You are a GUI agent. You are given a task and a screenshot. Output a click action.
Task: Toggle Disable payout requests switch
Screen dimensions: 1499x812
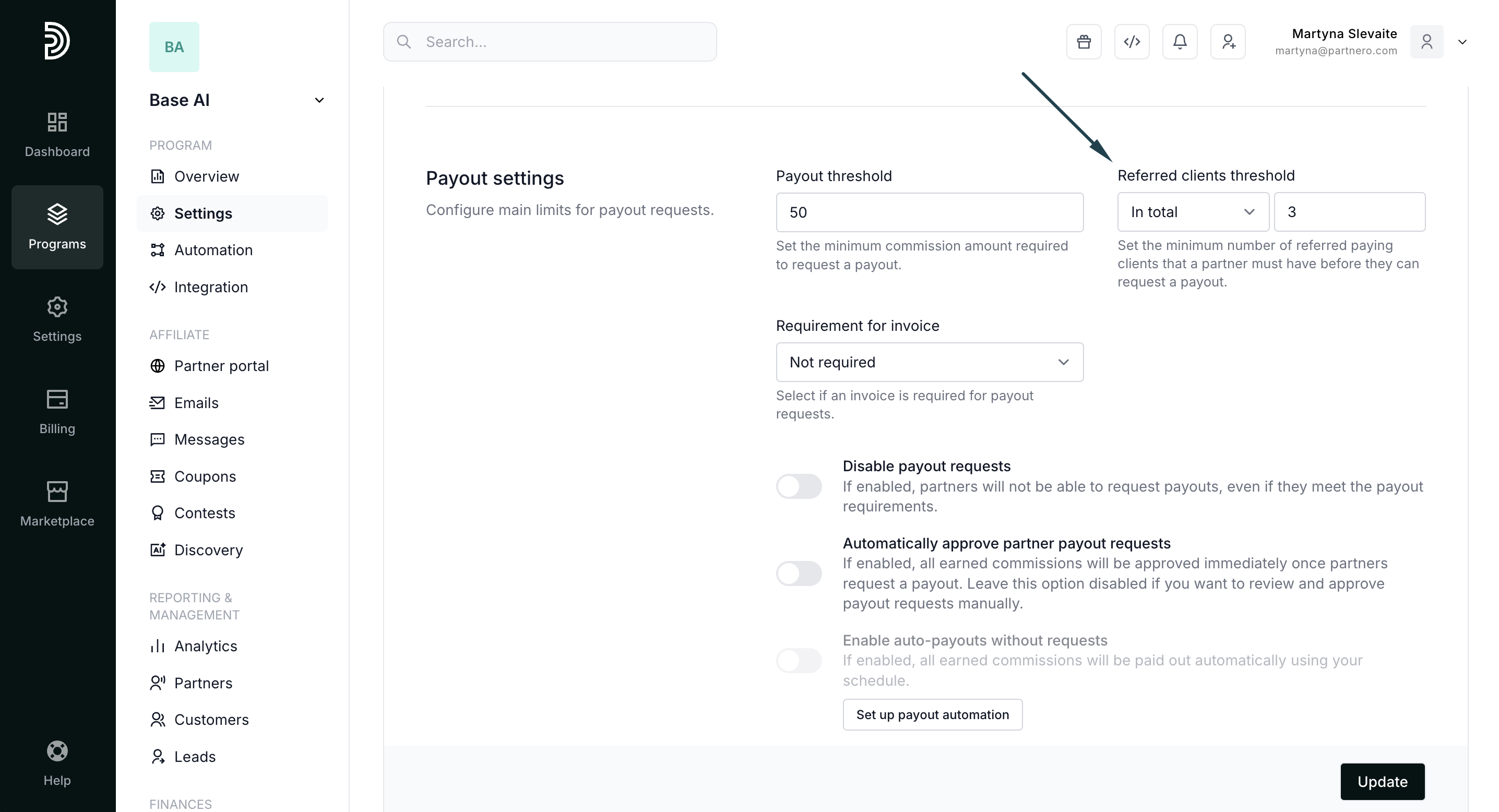[x=799, y=486]
